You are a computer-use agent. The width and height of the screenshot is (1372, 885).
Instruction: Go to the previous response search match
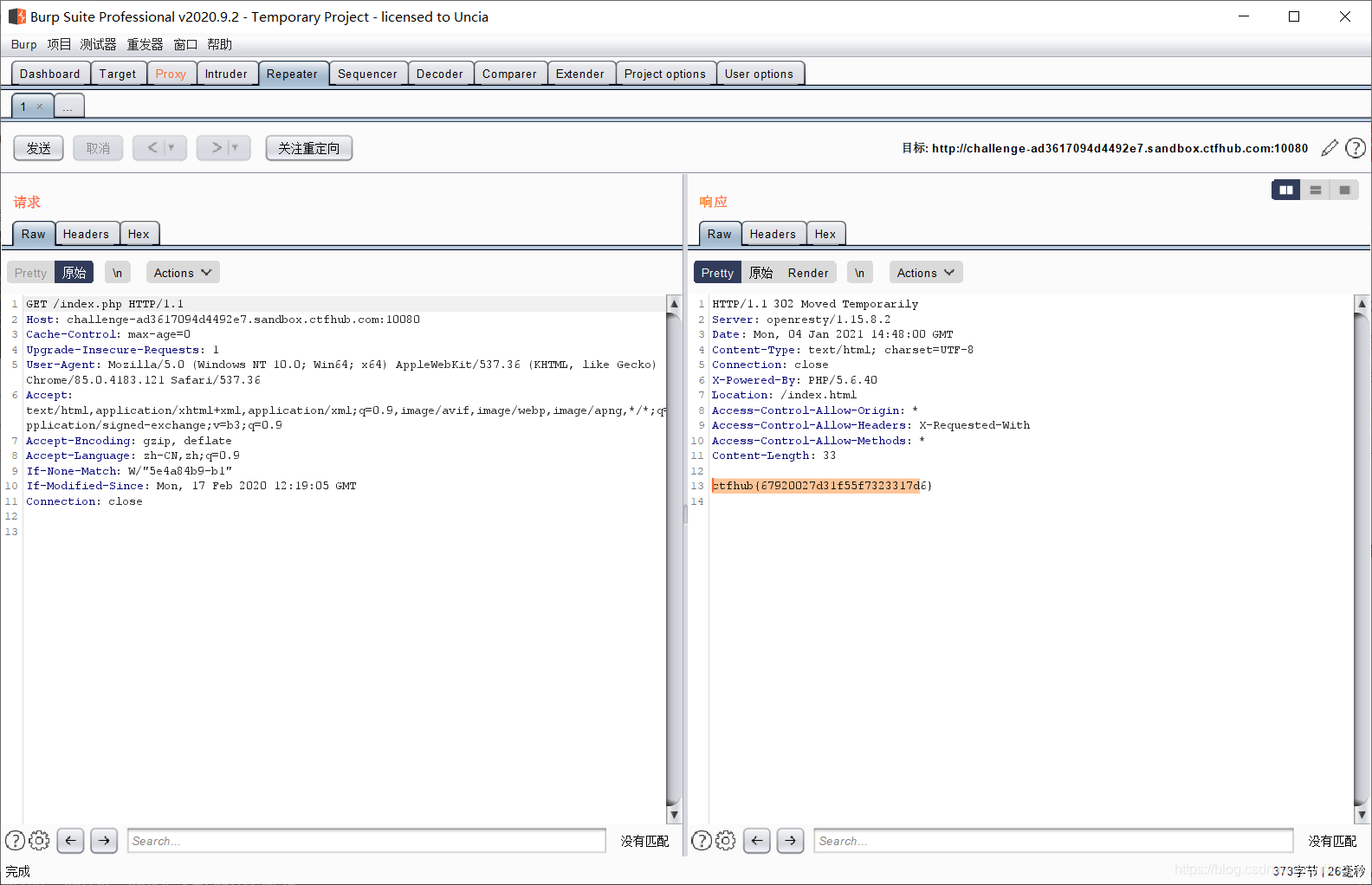757,840
